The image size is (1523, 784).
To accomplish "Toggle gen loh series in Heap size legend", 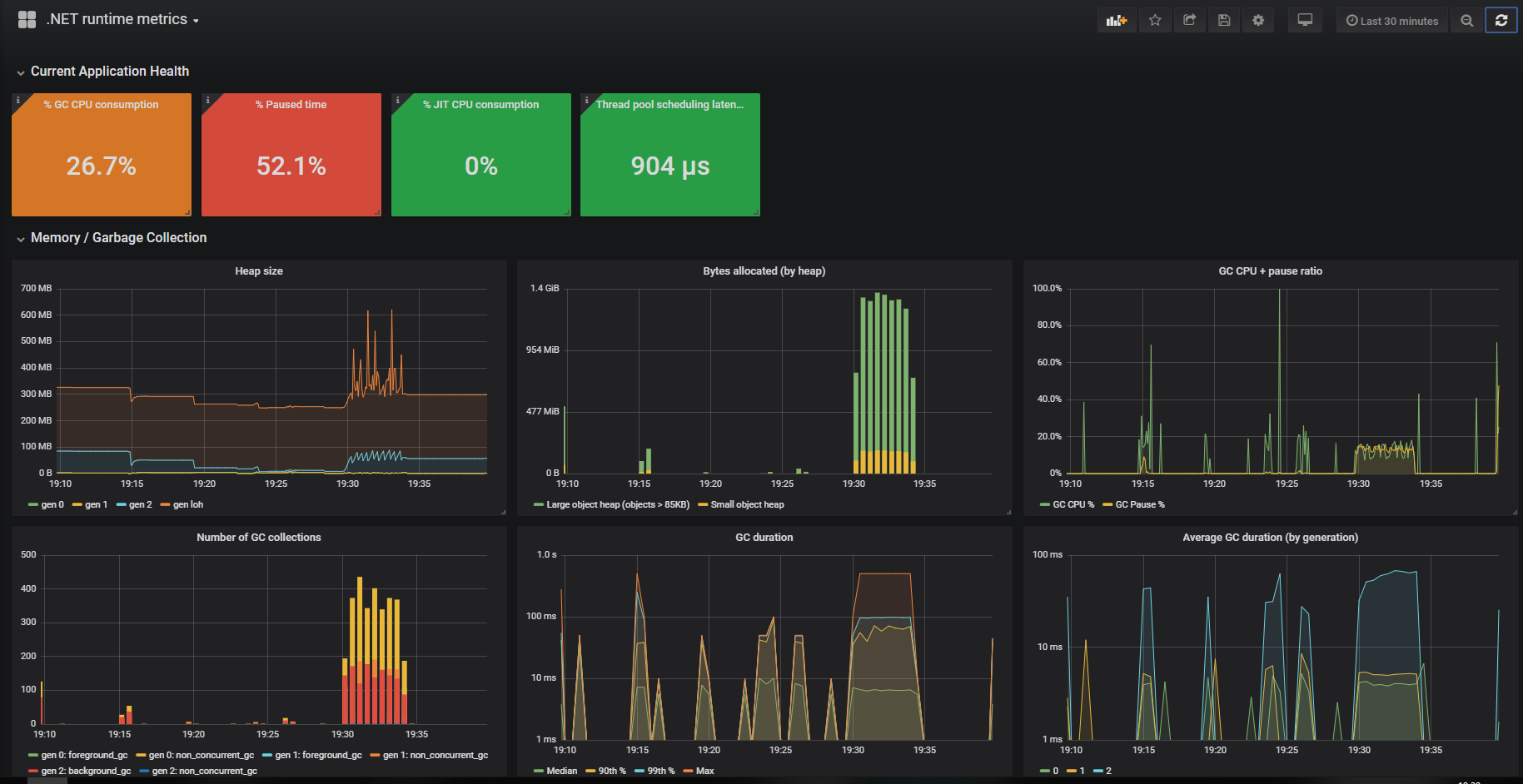I will click(x=188, y=504).
